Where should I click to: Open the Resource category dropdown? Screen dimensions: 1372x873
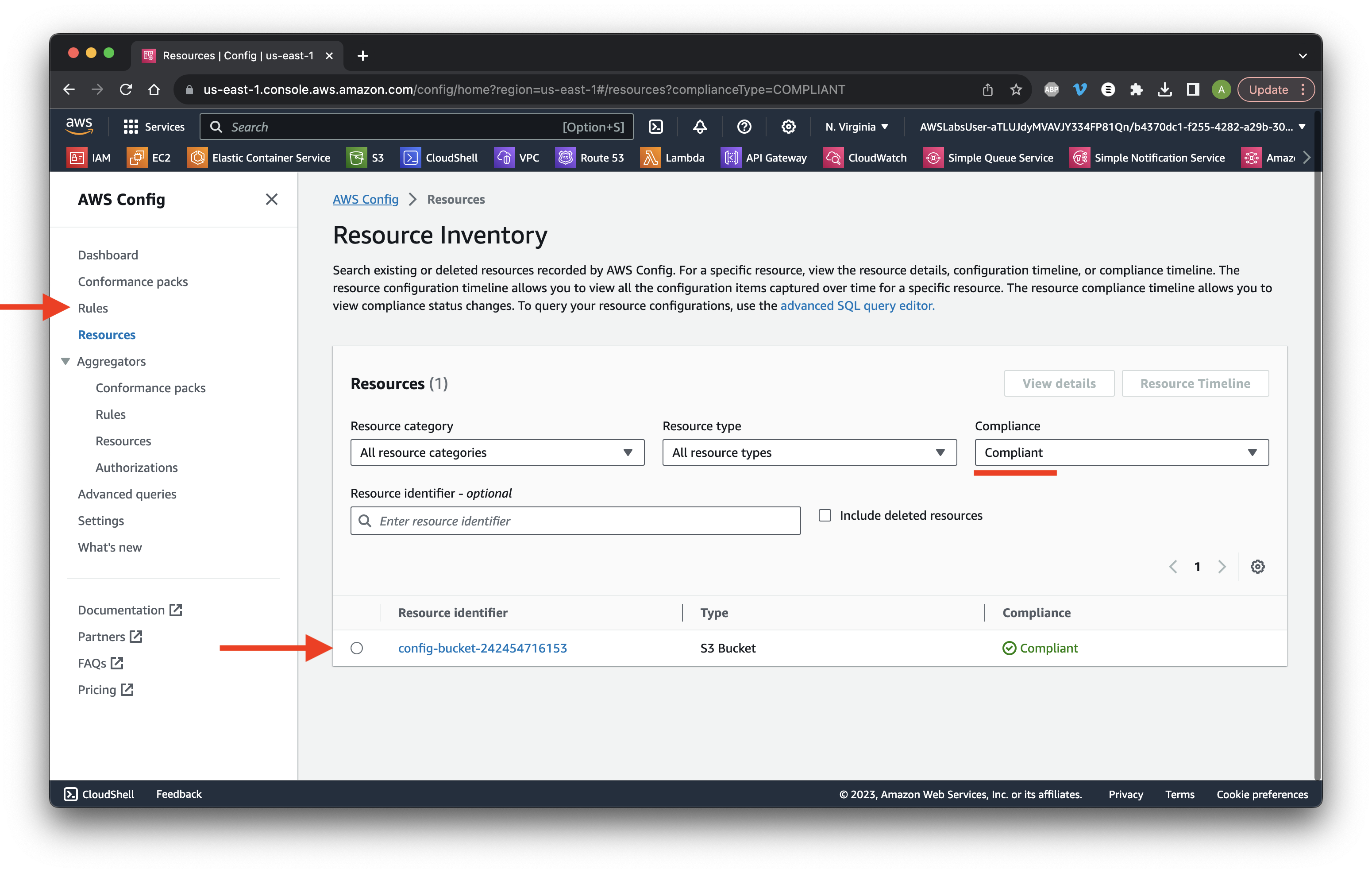click(497, 452)
